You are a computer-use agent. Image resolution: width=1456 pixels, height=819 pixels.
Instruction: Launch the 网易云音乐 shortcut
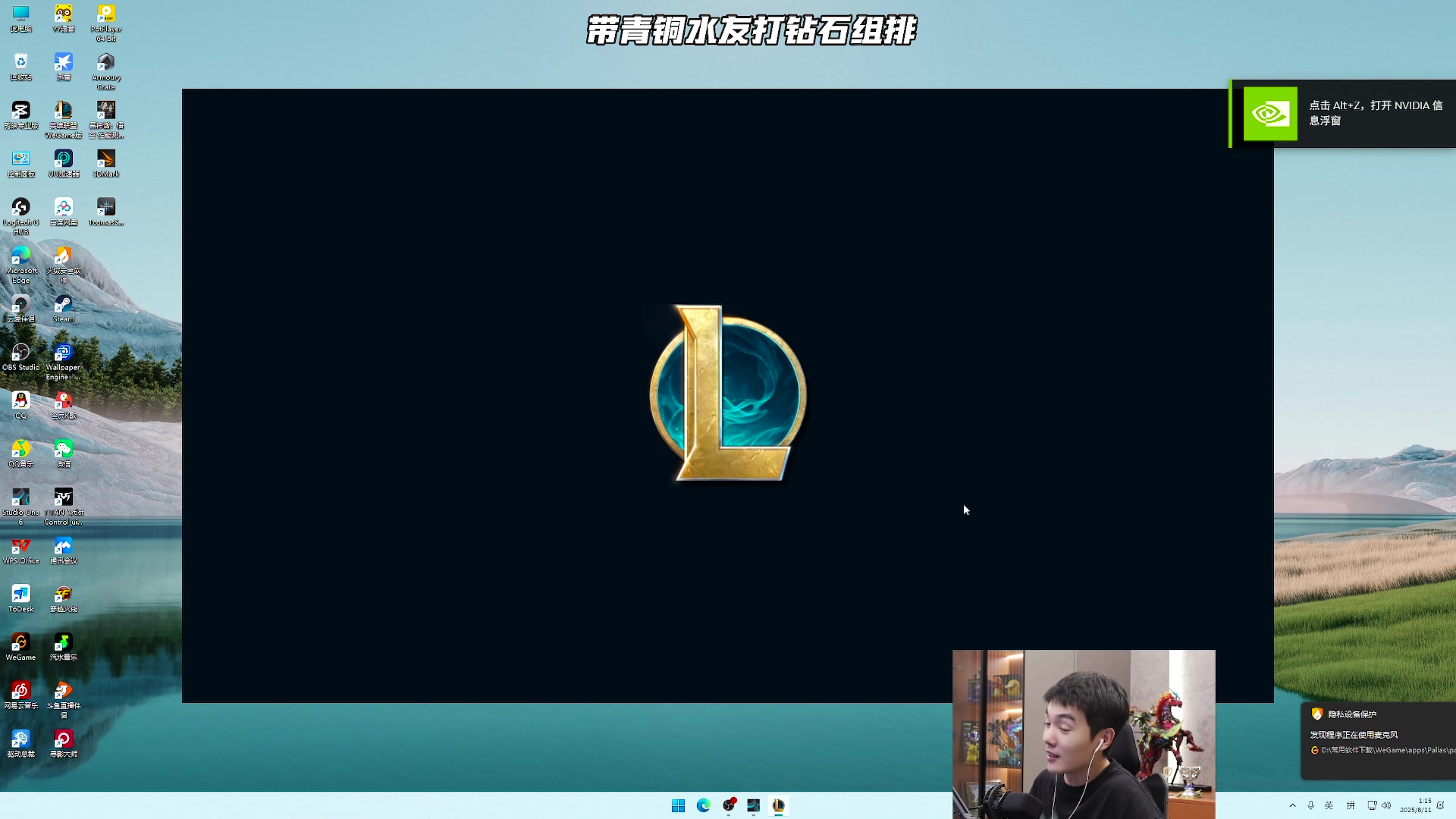click(20, 695)
